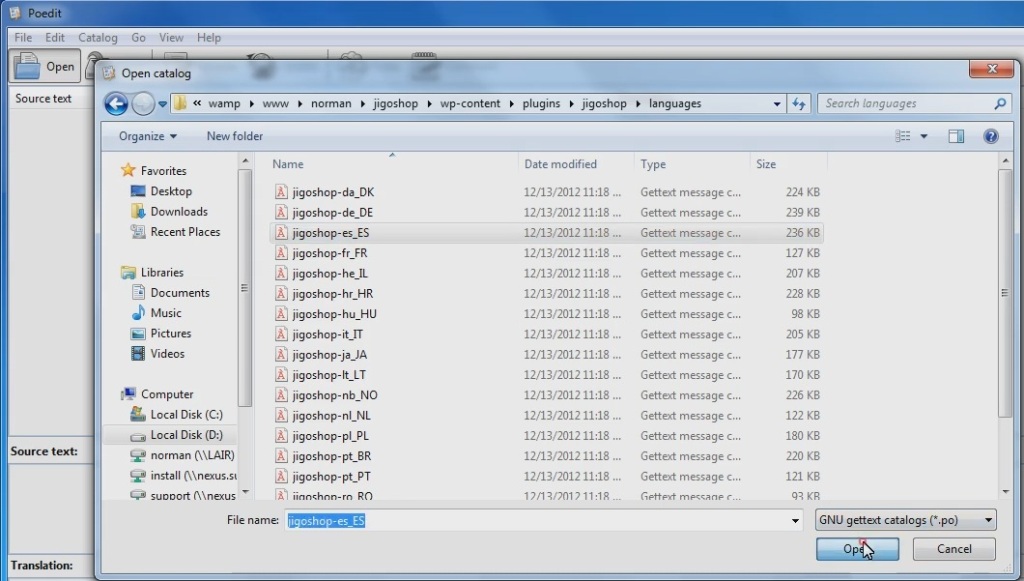This screenshot has width=1024, height=581.
Task: Click the New folder button
Action: [x=234, y=136]
